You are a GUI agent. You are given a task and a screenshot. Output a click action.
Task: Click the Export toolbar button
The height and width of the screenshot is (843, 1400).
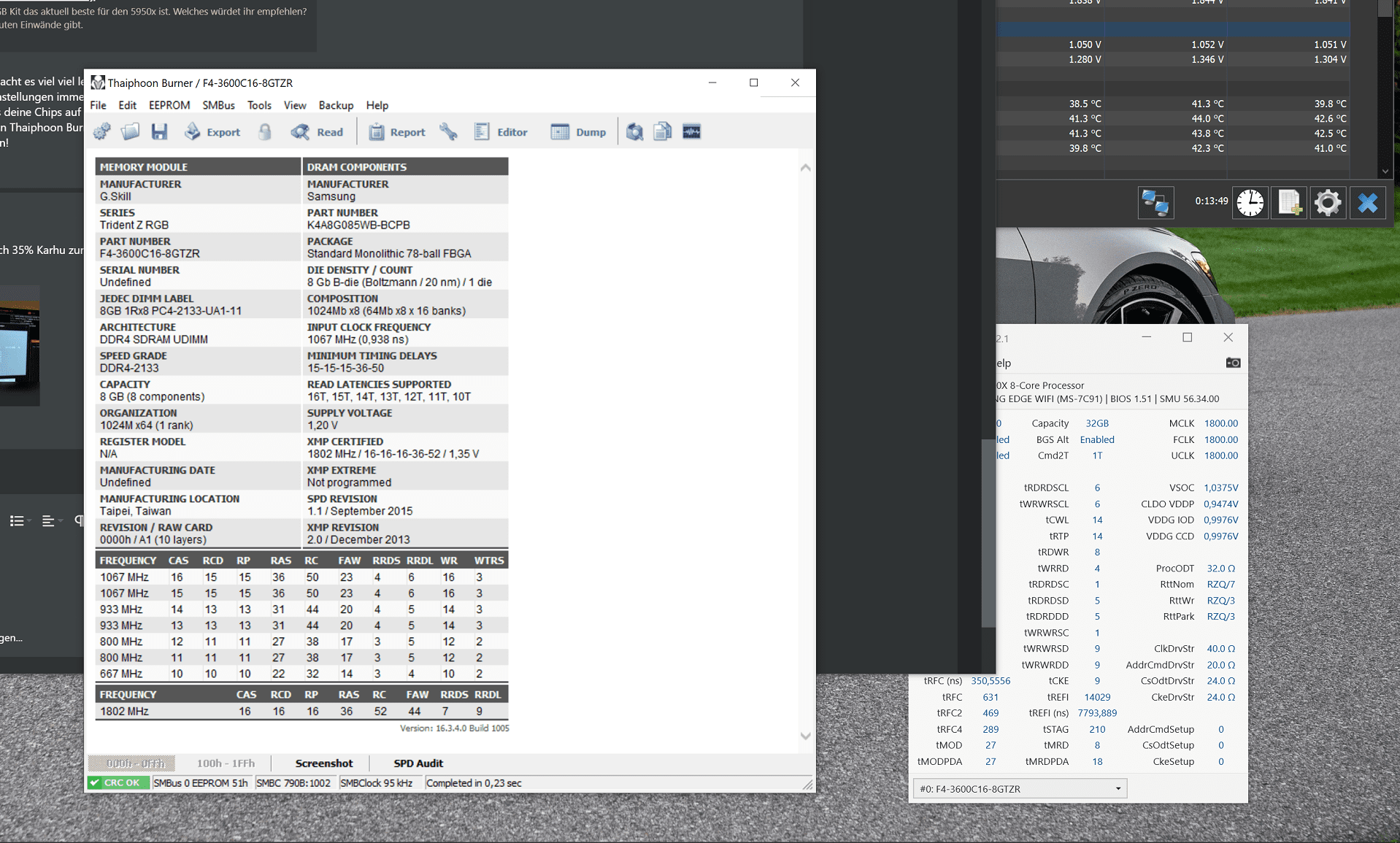212,132
